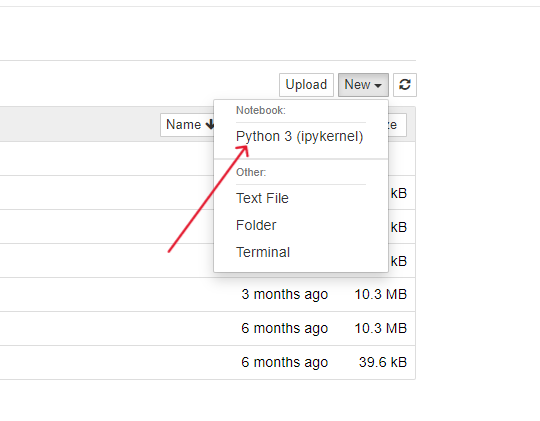
Task: Toggle the New dropdown menu
Action: point(363,85)
